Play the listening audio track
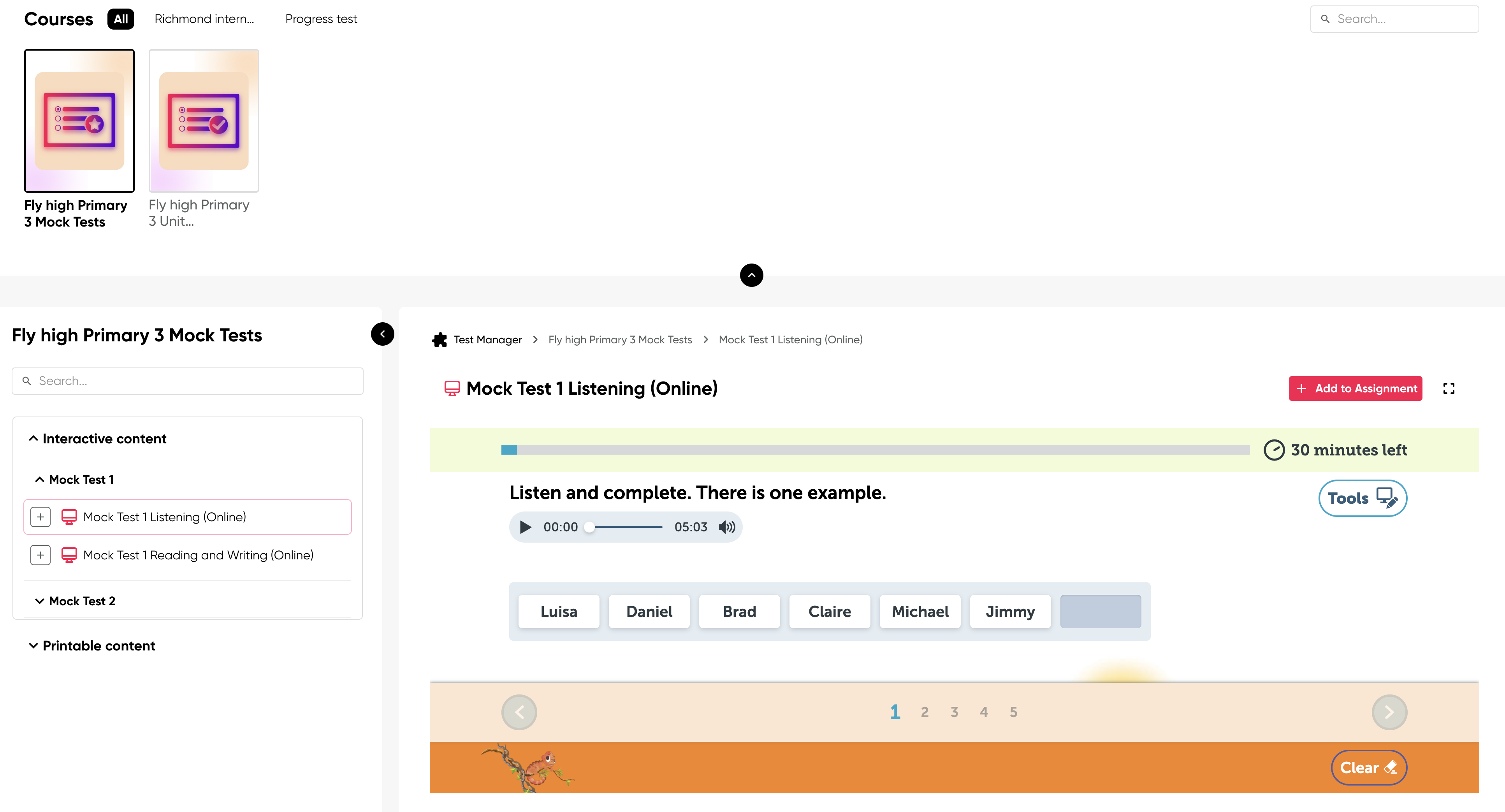1505x812 pixels. click(525, 527)
